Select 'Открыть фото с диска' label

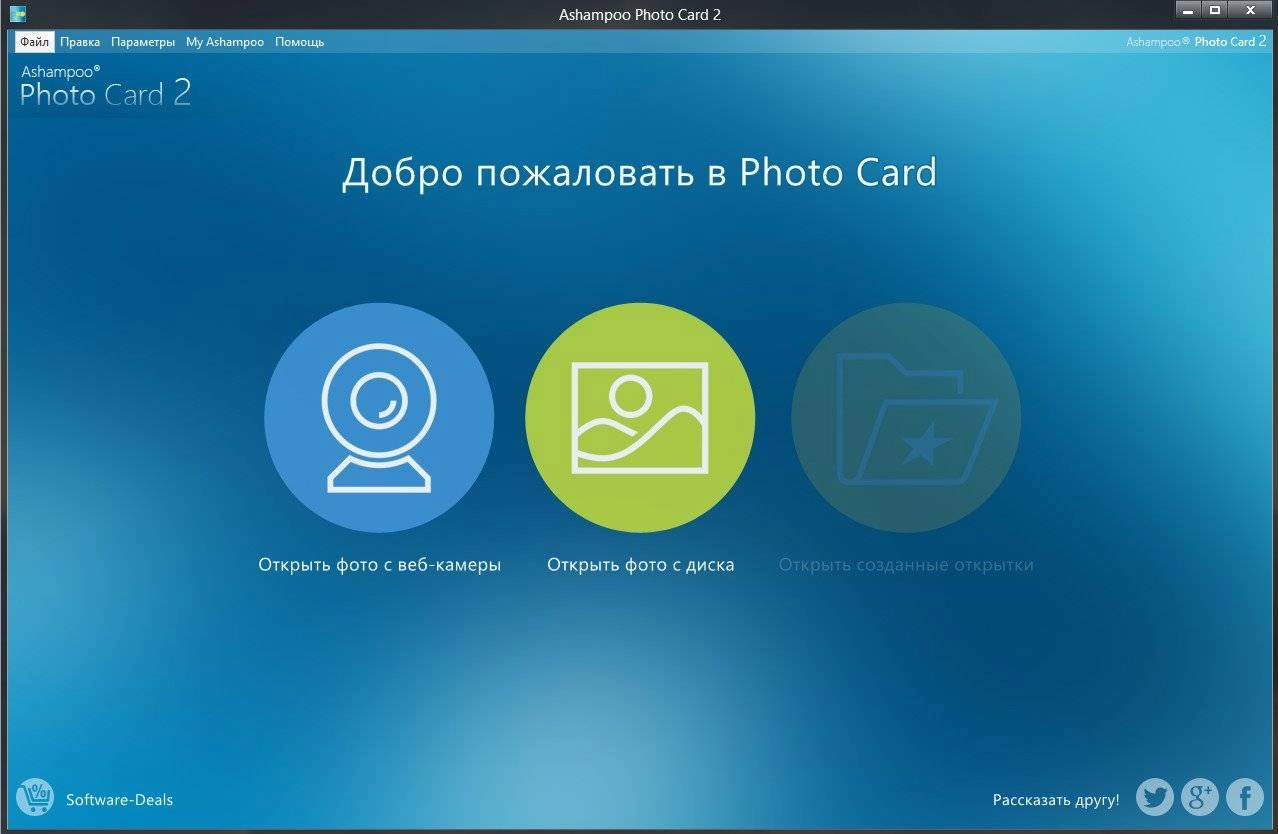click(640, 565)
